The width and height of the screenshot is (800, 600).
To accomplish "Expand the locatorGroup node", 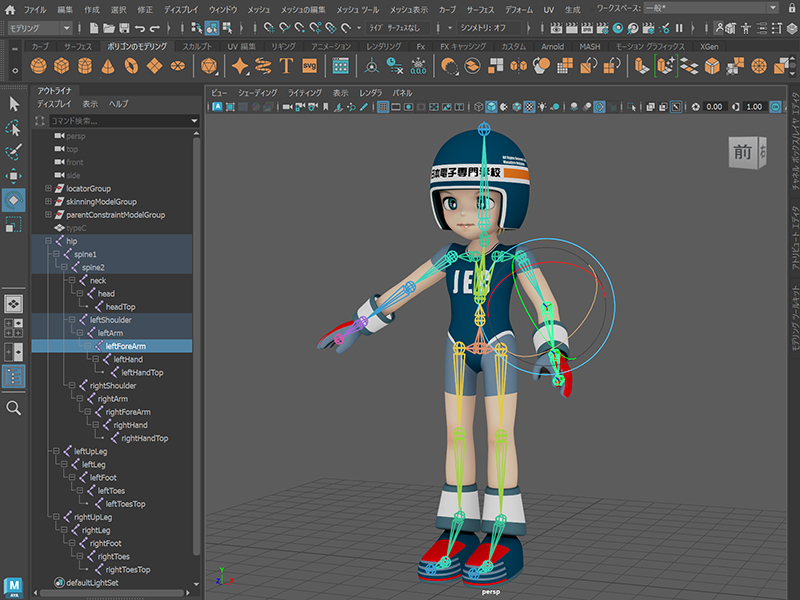I will click(48, 188).
